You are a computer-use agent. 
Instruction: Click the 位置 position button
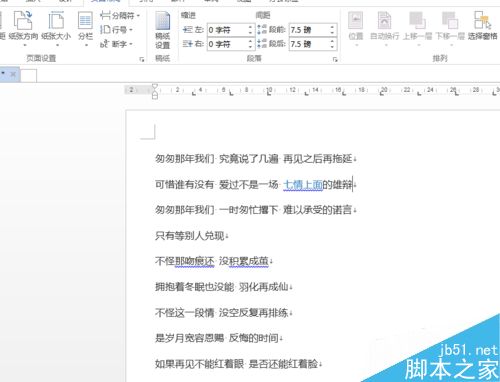click(x=355, y=28)
